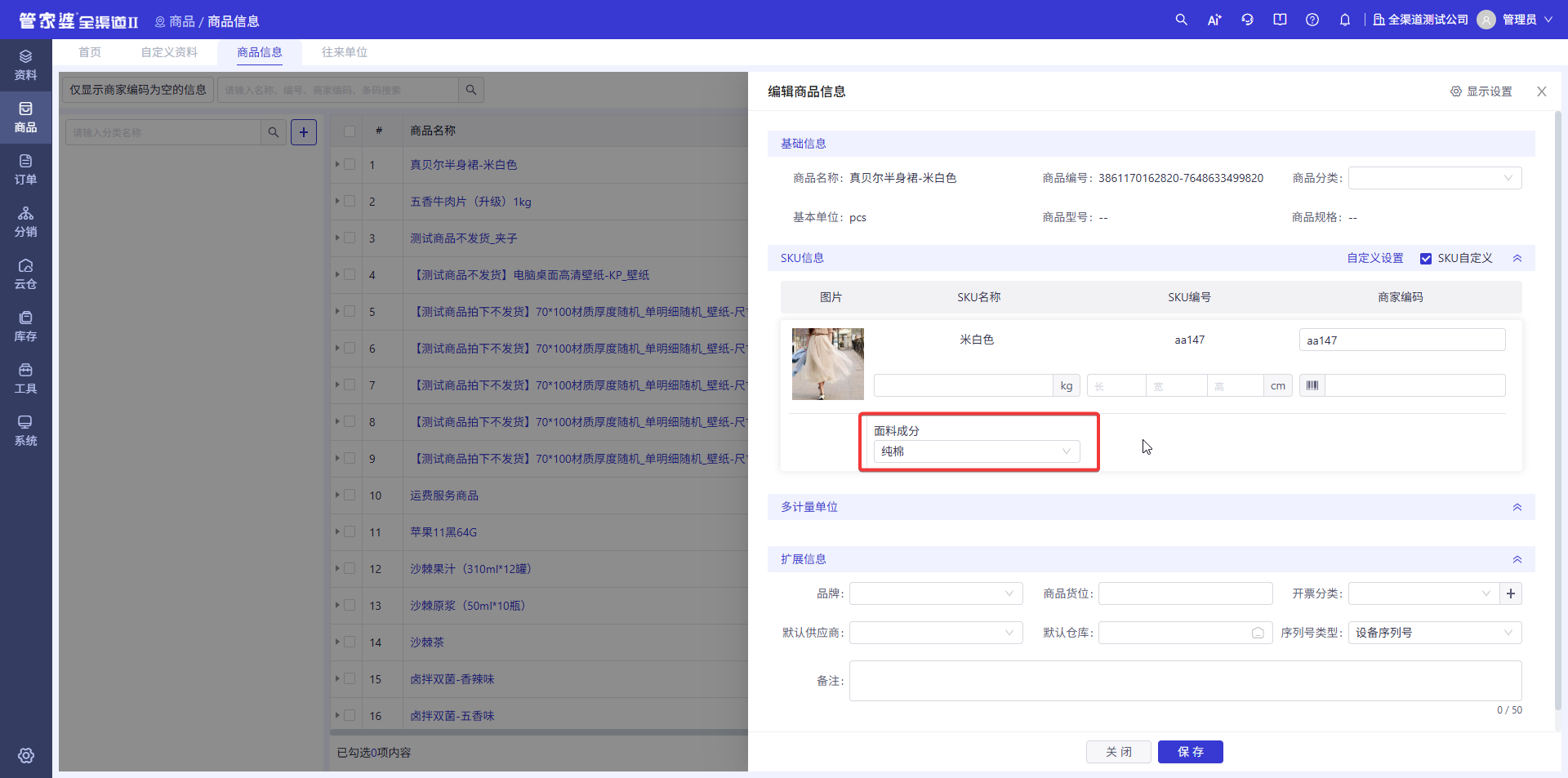
Task: Open the 云仓 sidebar section
Action: tap(25, 274)
